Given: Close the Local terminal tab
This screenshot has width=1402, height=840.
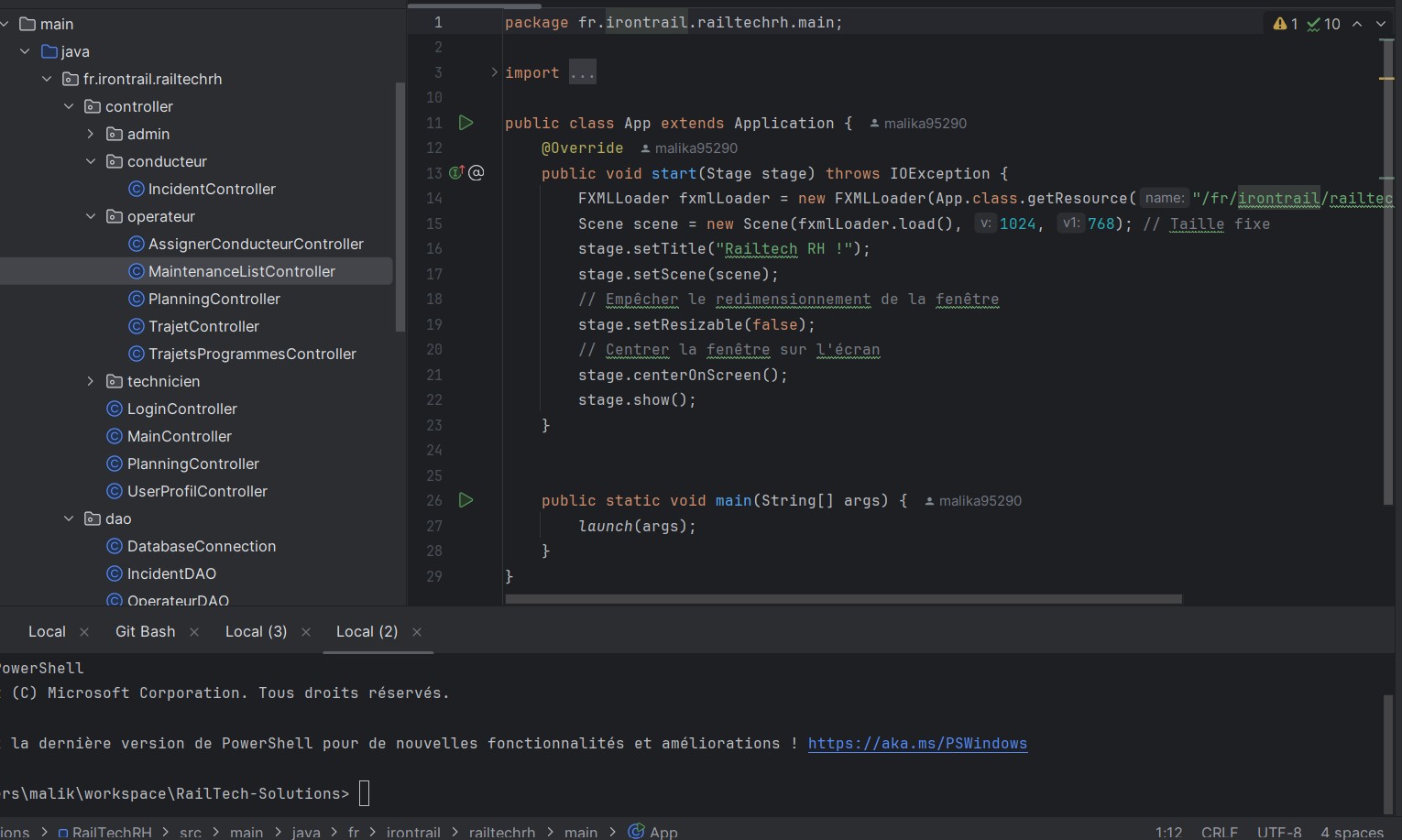Looking at the screenshot, I should 84,632.
